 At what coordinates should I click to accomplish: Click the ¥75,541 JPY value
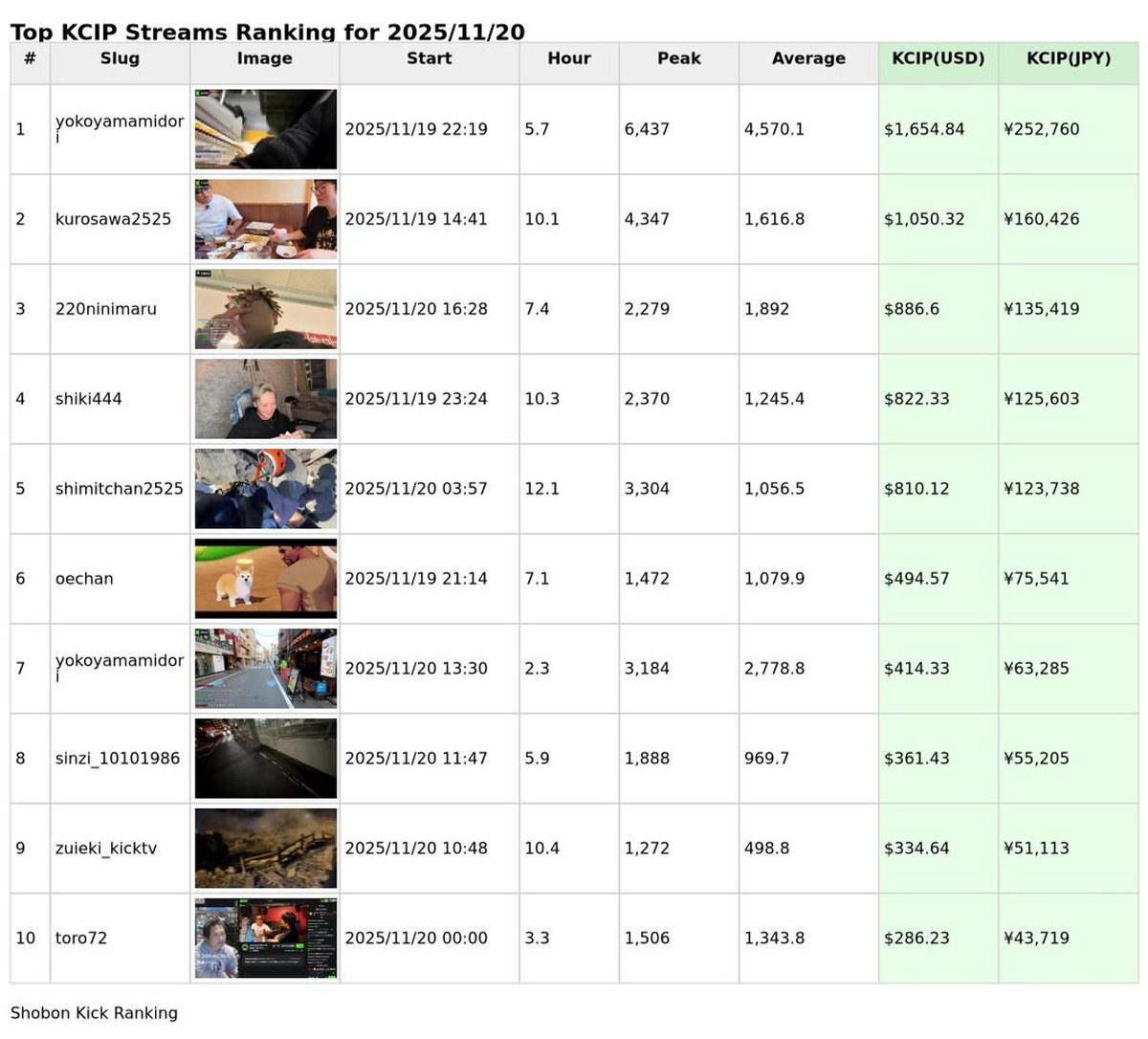[1036, 579]
